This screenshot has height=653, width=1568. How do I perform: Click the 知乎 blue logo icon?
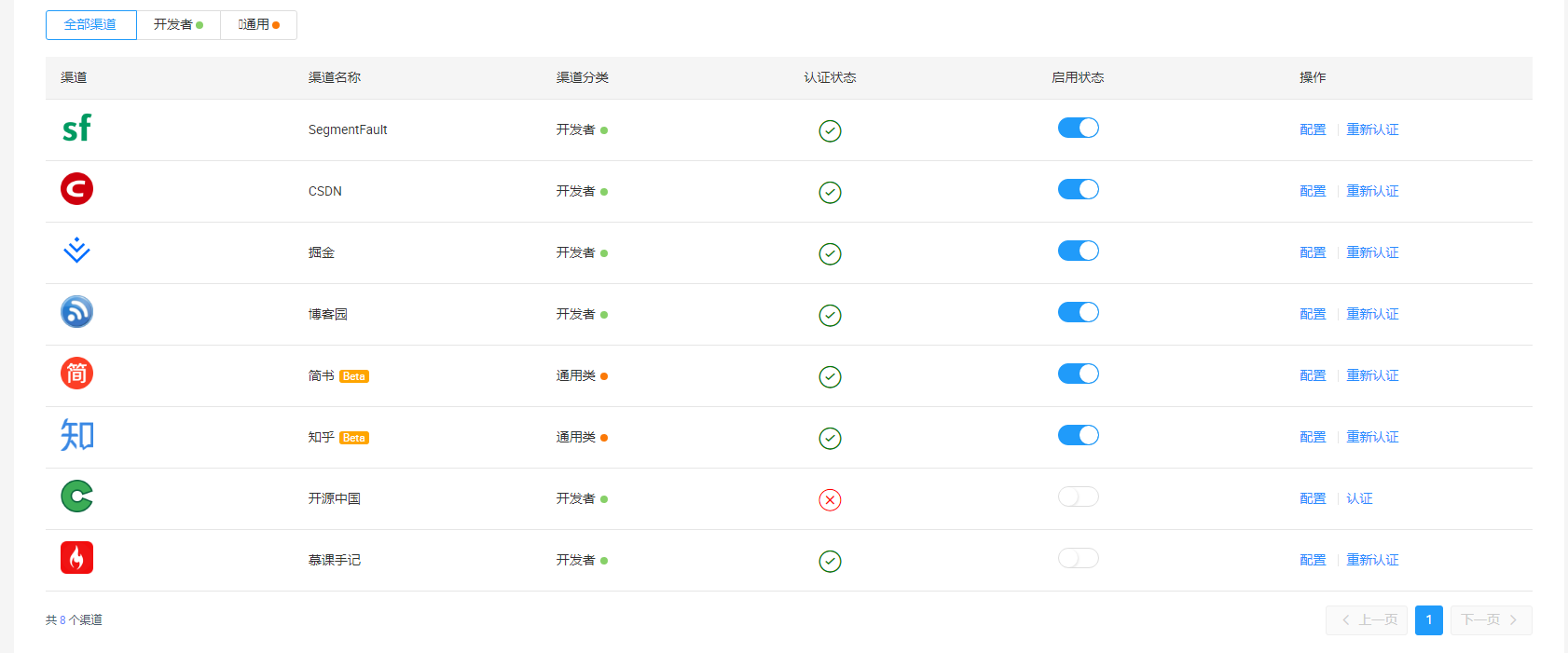76,435
